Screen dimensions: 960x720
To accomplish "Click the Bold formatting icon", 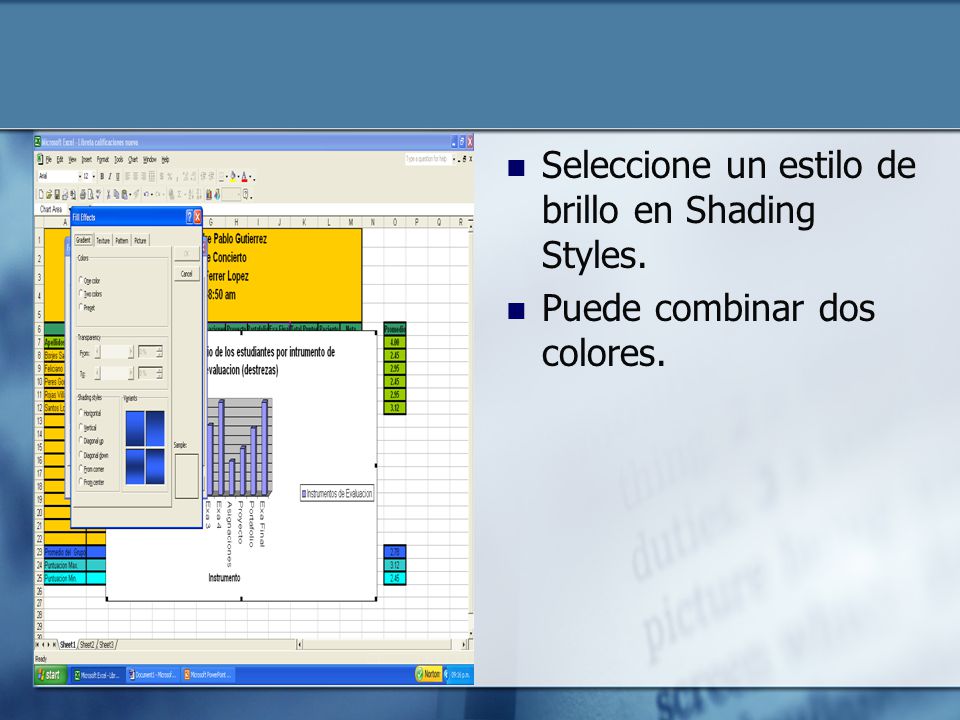I will (102, 177).
